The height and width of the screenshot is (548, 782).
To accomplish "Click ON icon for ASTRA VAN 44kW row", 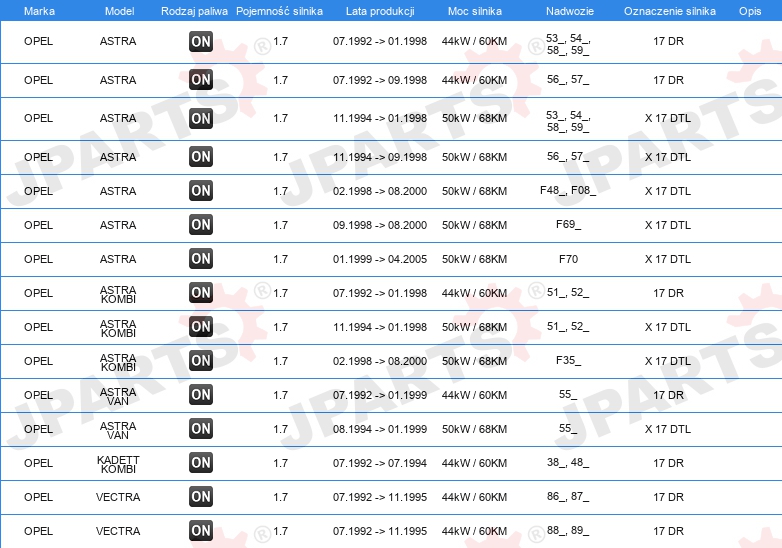I will click(x=201, y=395).
